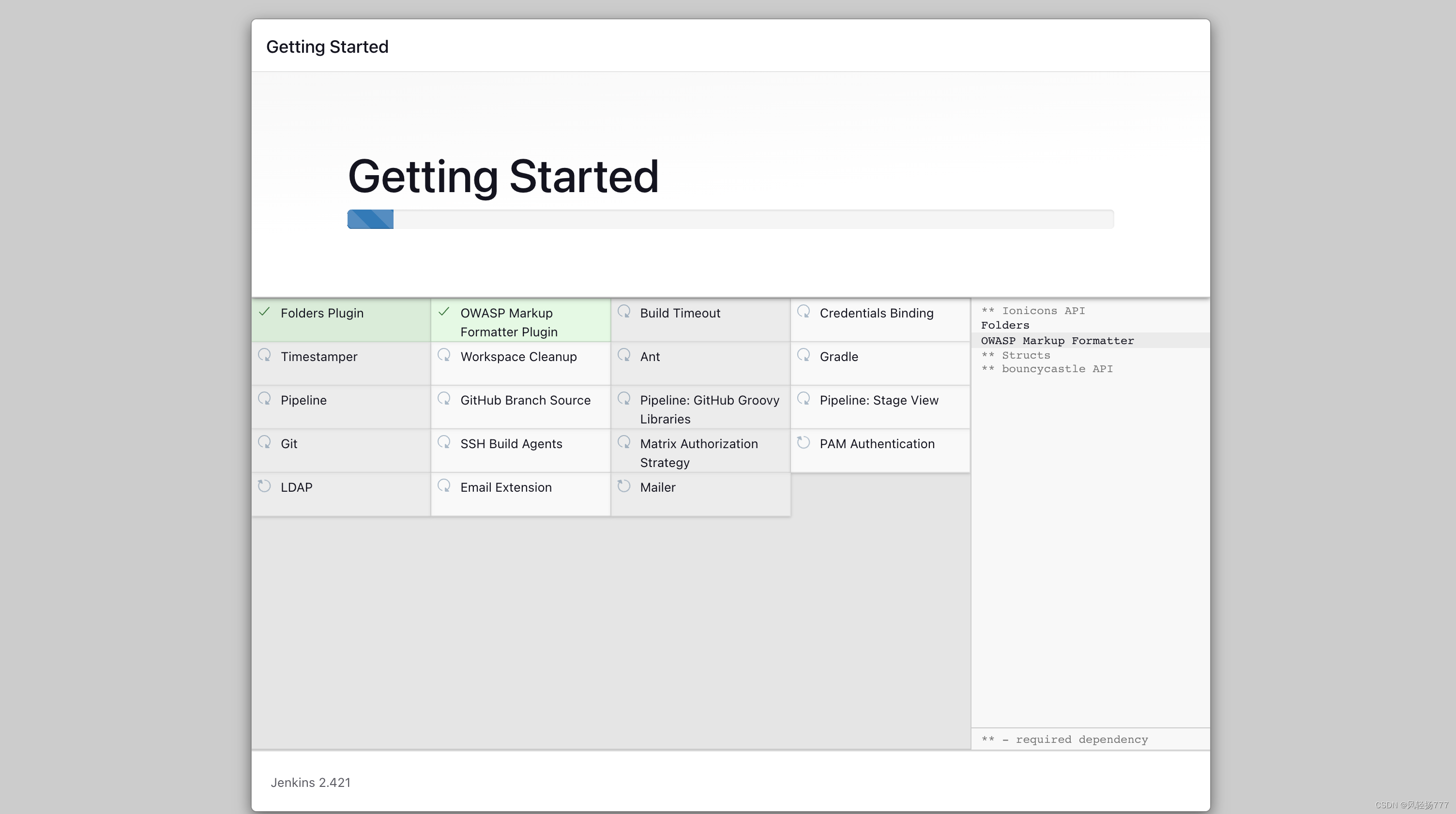The height and width of the screenshot is (814, 1456).
Task: Select the Git plugin label
Action: point(289,444)
